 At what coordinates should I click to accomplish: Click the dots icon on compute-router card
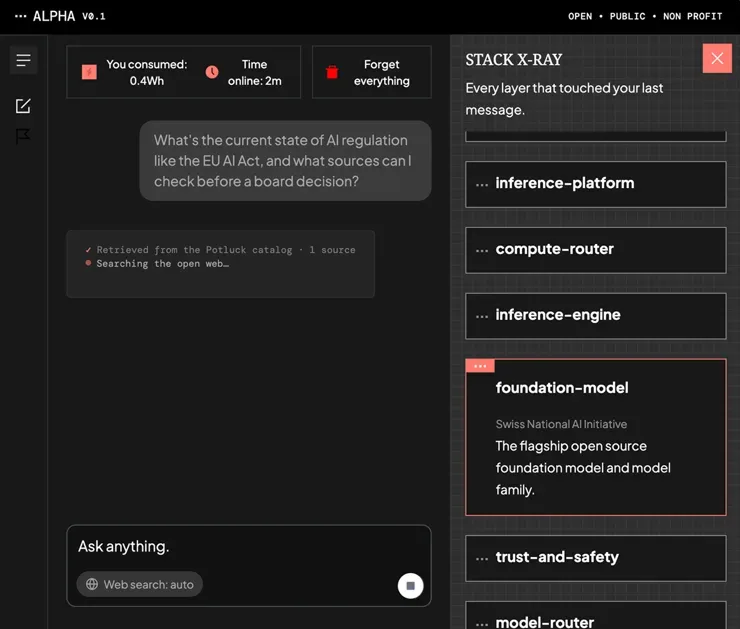point(482,251)
